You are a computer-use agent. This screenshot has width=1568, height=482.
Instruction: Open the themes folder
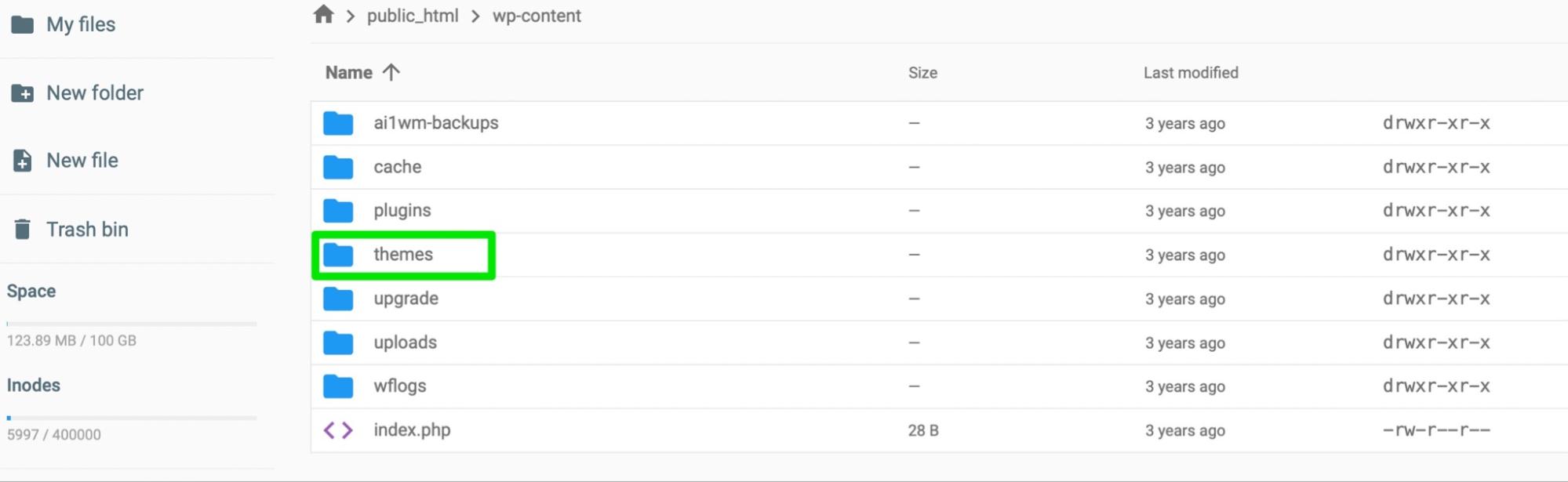point(403,255)
